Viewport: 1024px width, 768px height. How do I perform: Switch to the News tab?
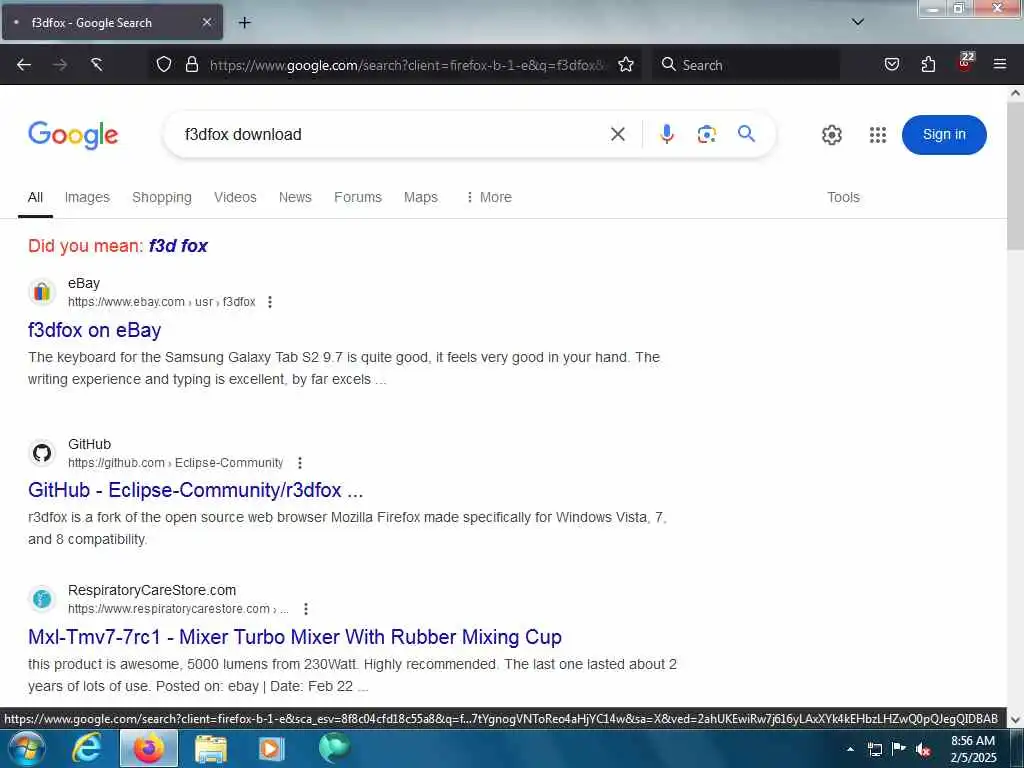[295, 197]
